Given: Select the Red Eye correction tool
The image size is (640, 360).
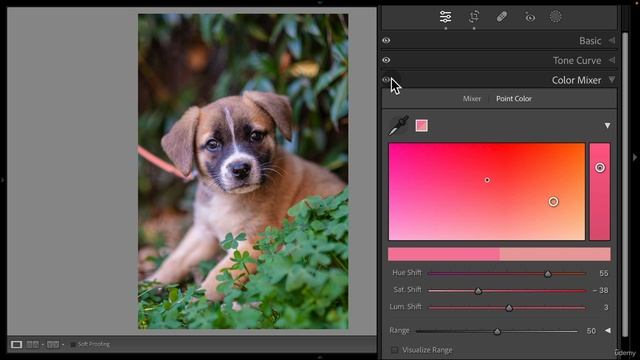Looking at the screenshot, I should (529, 17).
